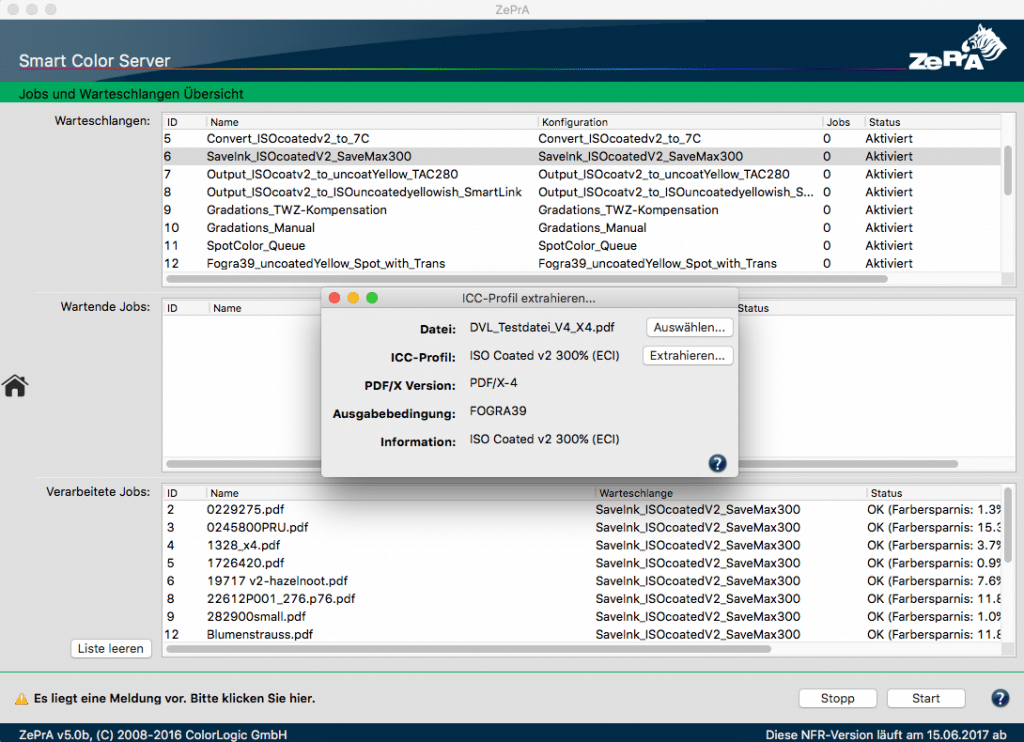This screenshot has width=1024, height=742.
Task: Click the Stopp button
Action: [x=838, y=698]
